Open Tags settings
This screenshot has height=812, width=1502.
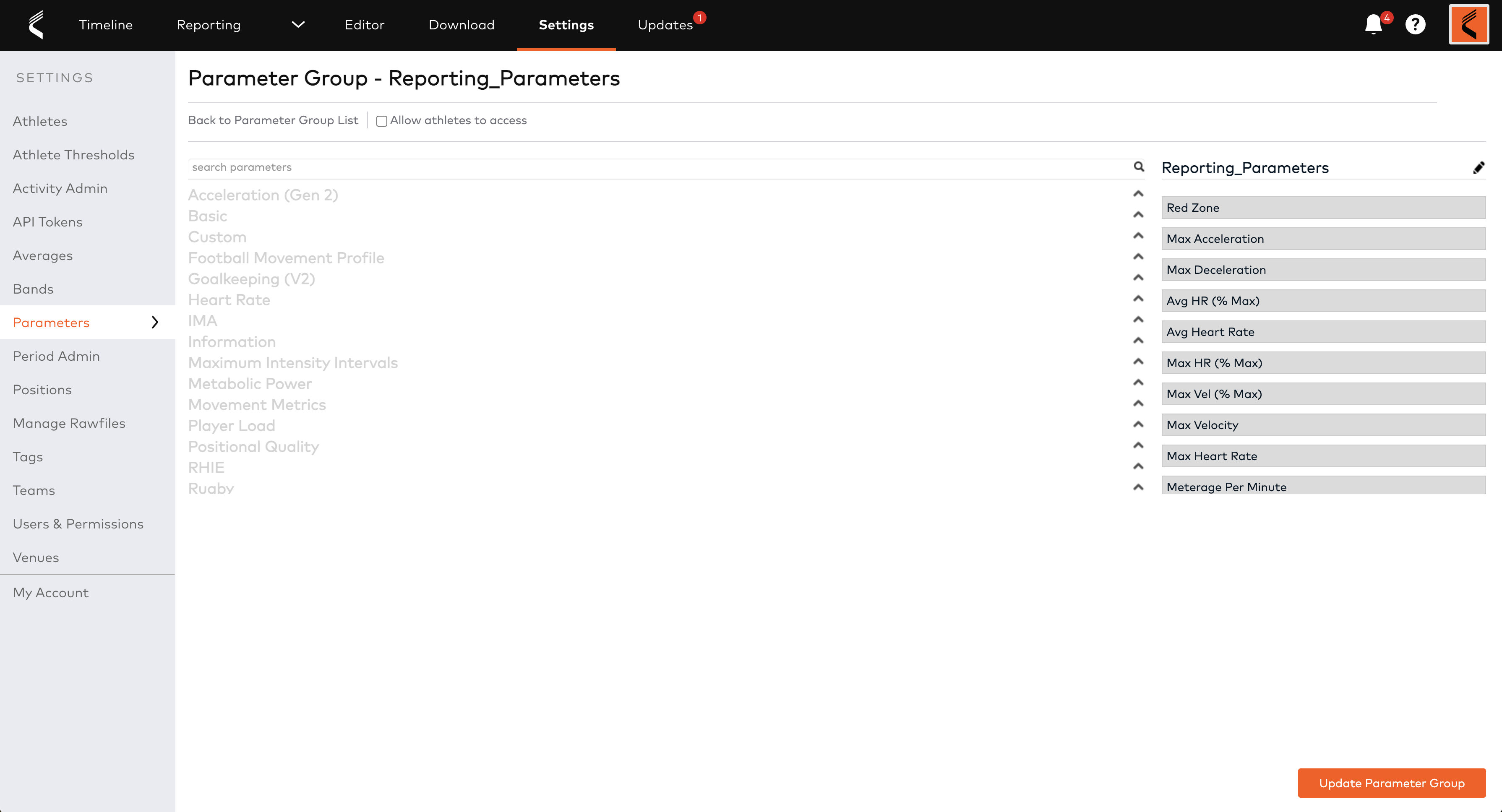click(x=28, y=457)
